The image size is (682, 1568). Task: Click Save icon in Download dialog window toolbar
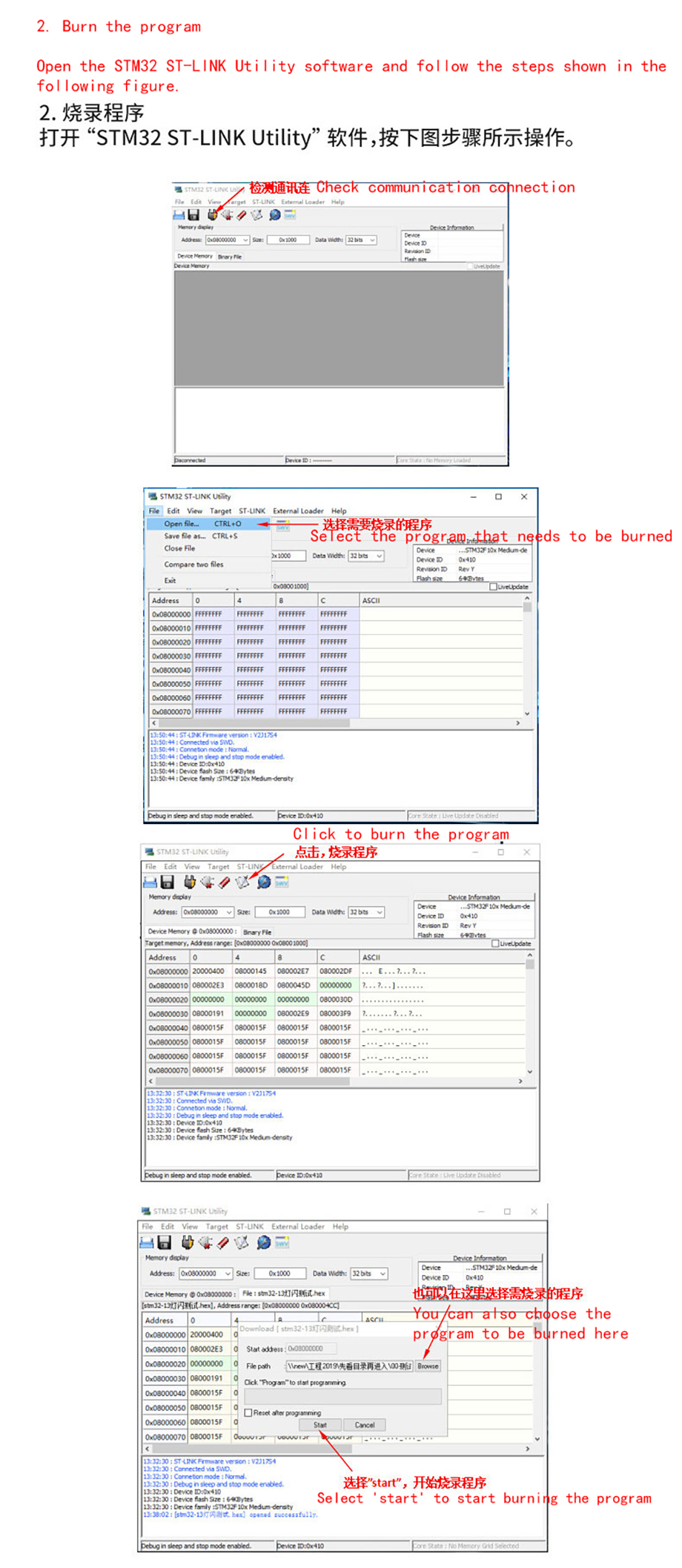coord(165,1242)
